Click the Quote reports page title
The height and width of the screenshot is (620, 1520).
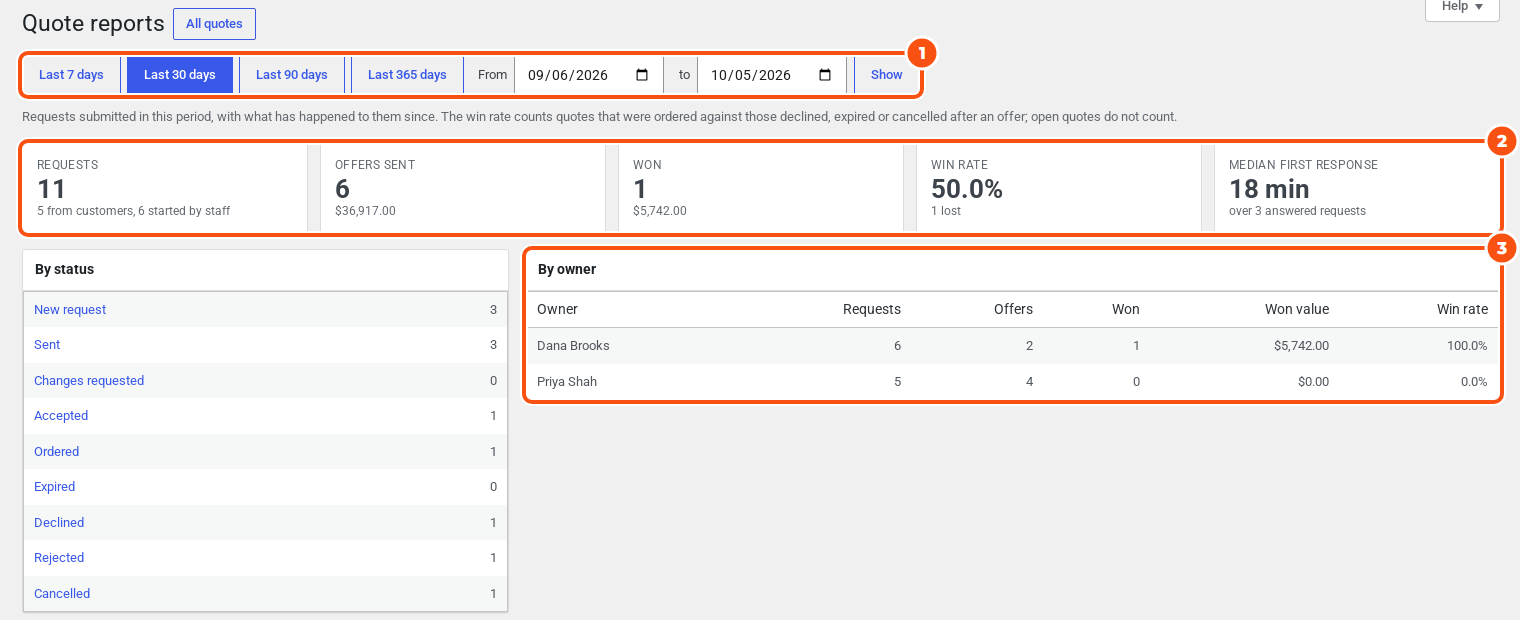(x=93, y=24)
